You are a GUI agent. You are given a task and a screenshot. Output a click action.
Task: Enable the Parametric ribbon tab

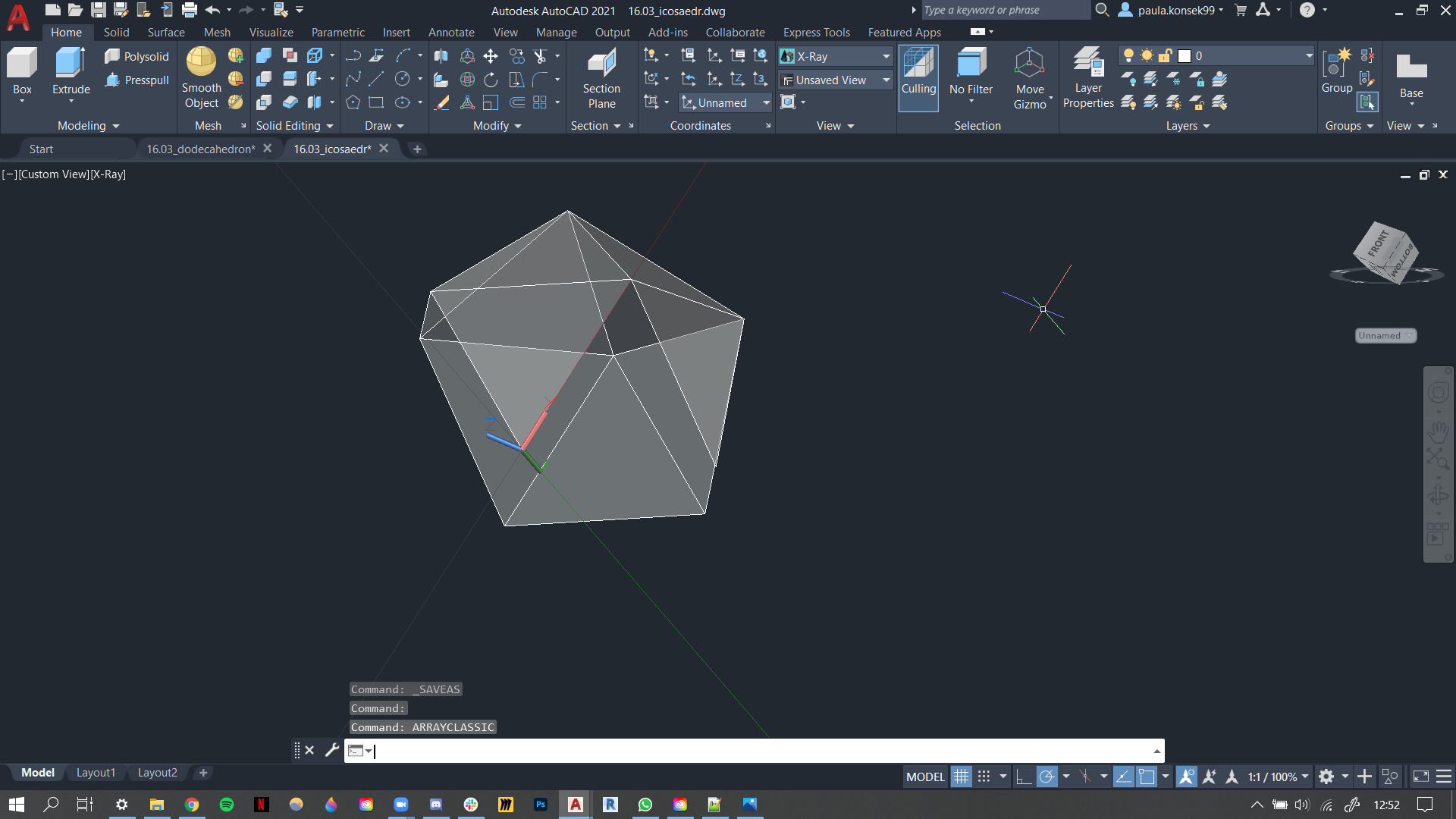pos(337,32)
